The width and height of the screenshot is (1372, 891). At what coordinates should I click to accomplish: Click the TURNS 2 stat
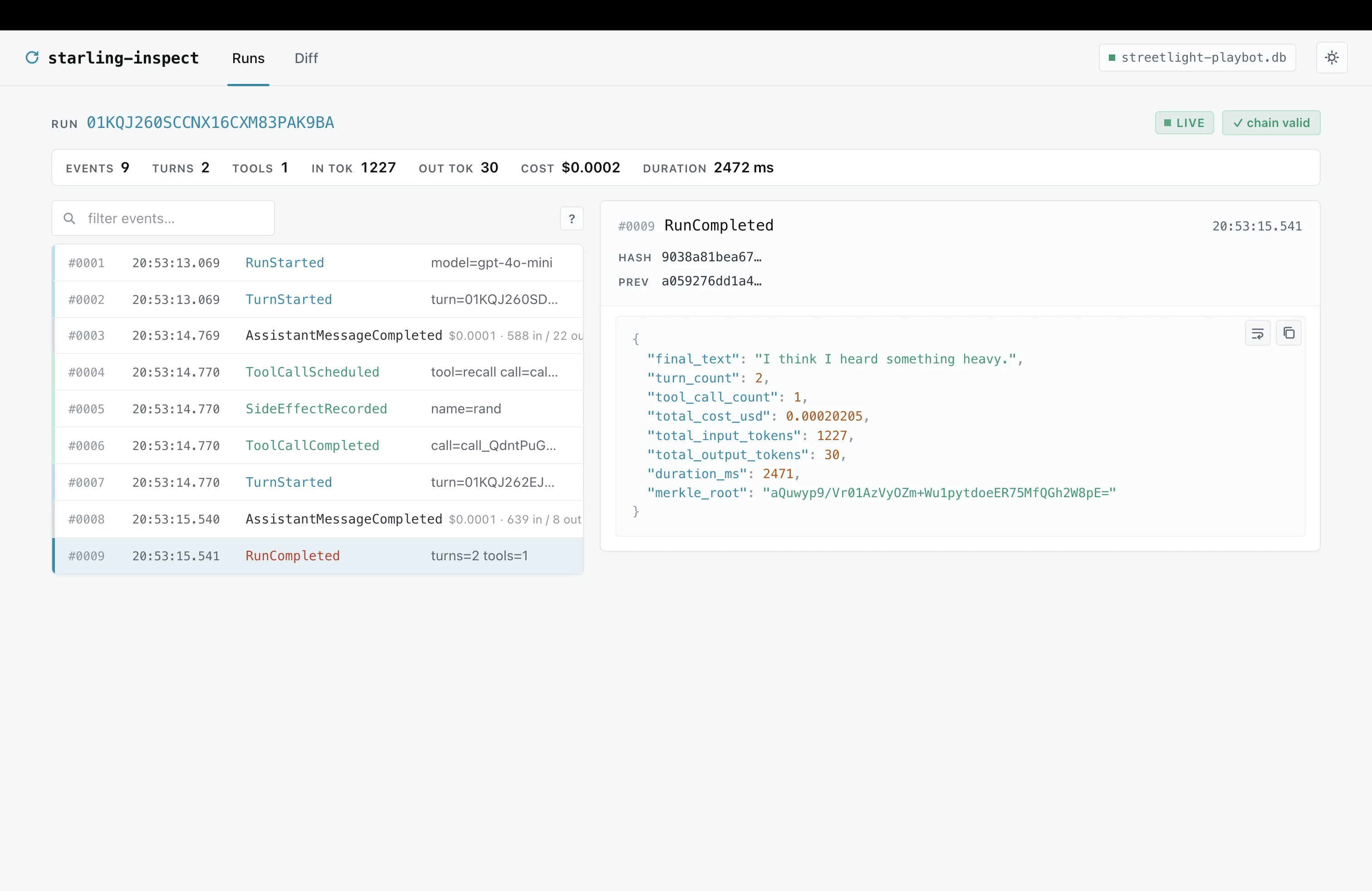(181, 168)
